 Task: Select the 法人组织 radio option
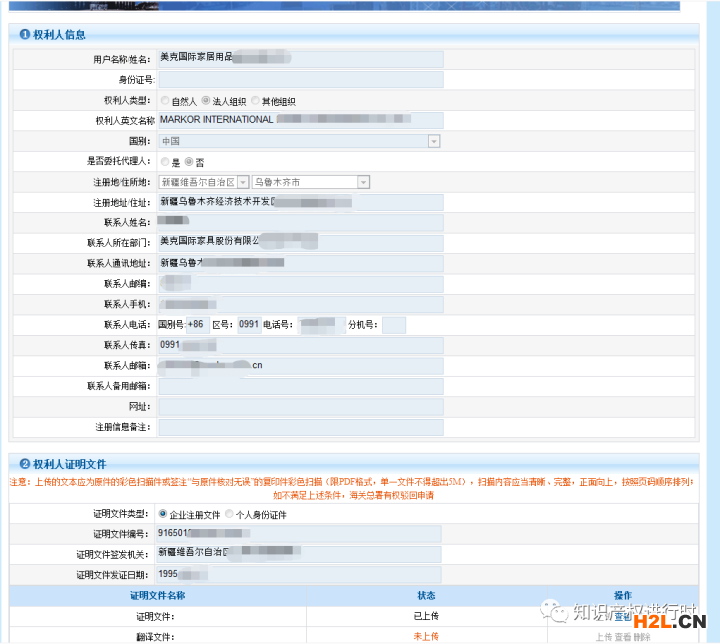click(x=206, y=101)
